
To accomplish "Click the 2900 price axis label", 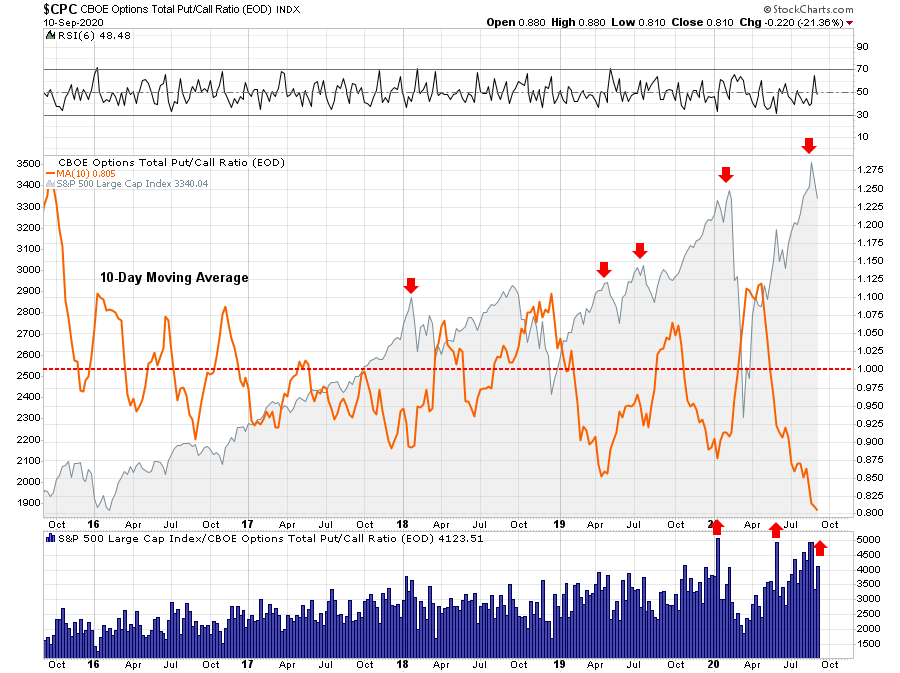I will pyautogui.click(x=29, y=291).
